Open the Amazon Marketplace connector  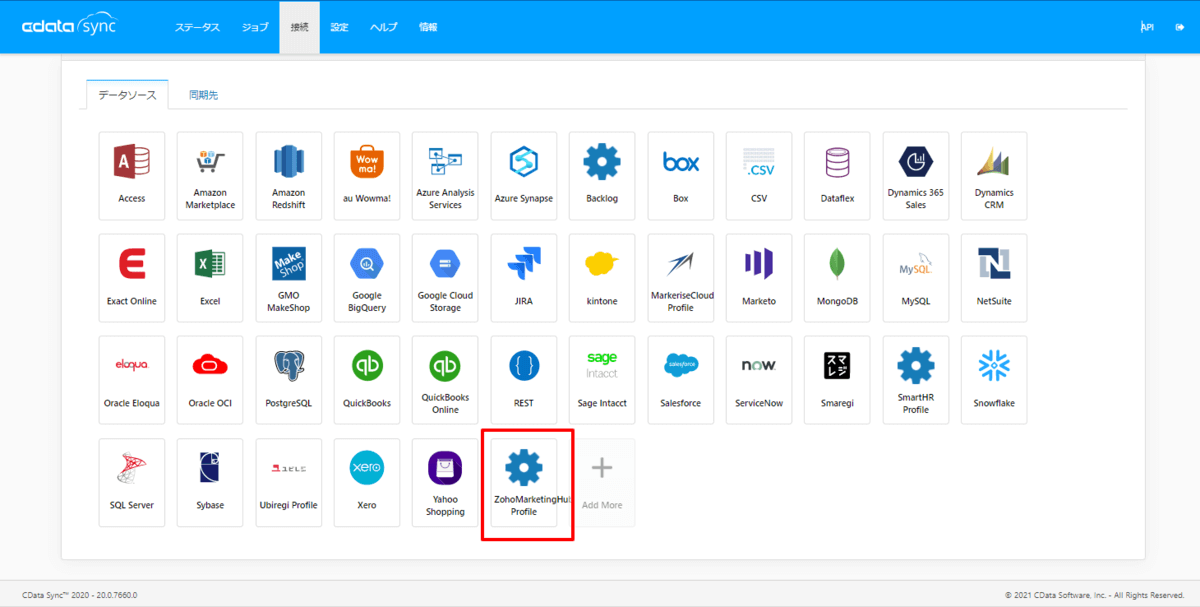pyautogui.click(x=210, y=176)
